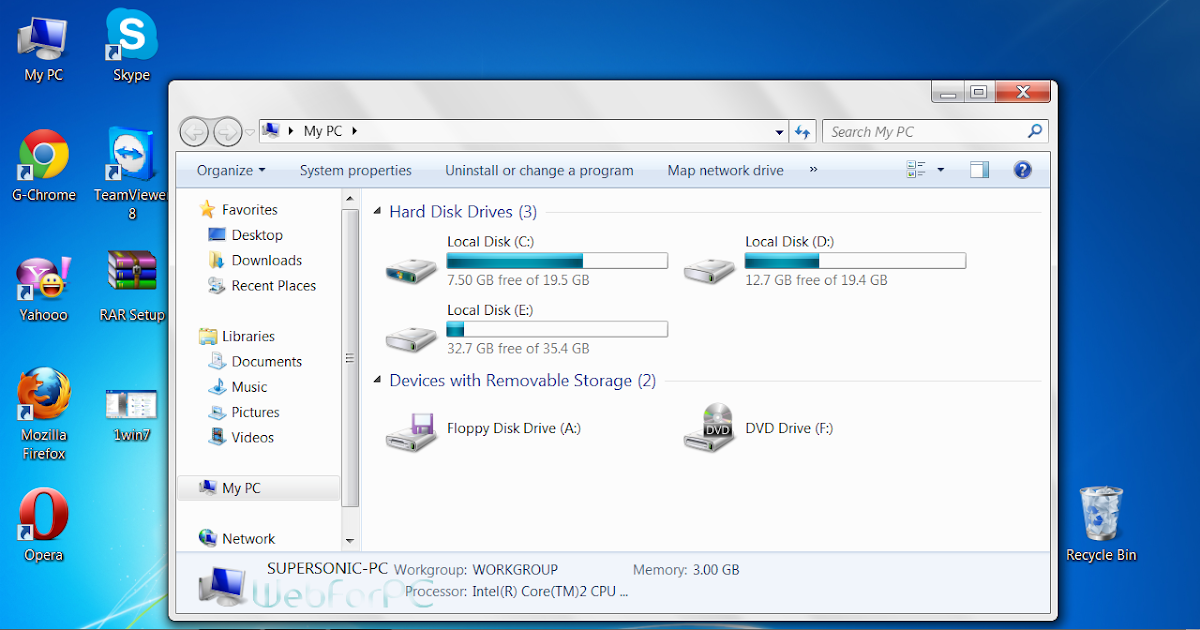Click the Local Disk (E:) usage bar
Screen dimensions: 1200x630
[x=557, y=329]
